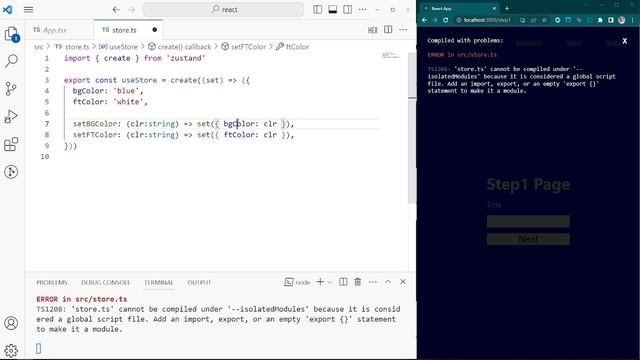Image resolution: width=640 pixels, height=360 pixels.
Task: Open the VS Code hamburger menu
Action: [29, 9]
